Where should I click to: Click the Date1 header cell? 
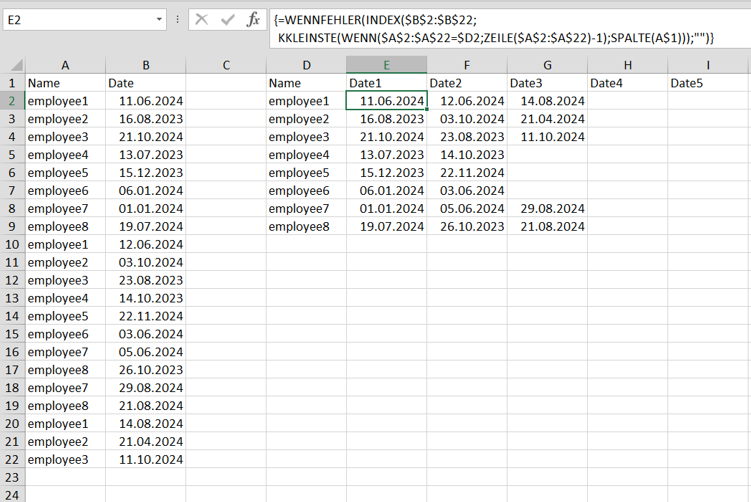[x=387, y=83]
